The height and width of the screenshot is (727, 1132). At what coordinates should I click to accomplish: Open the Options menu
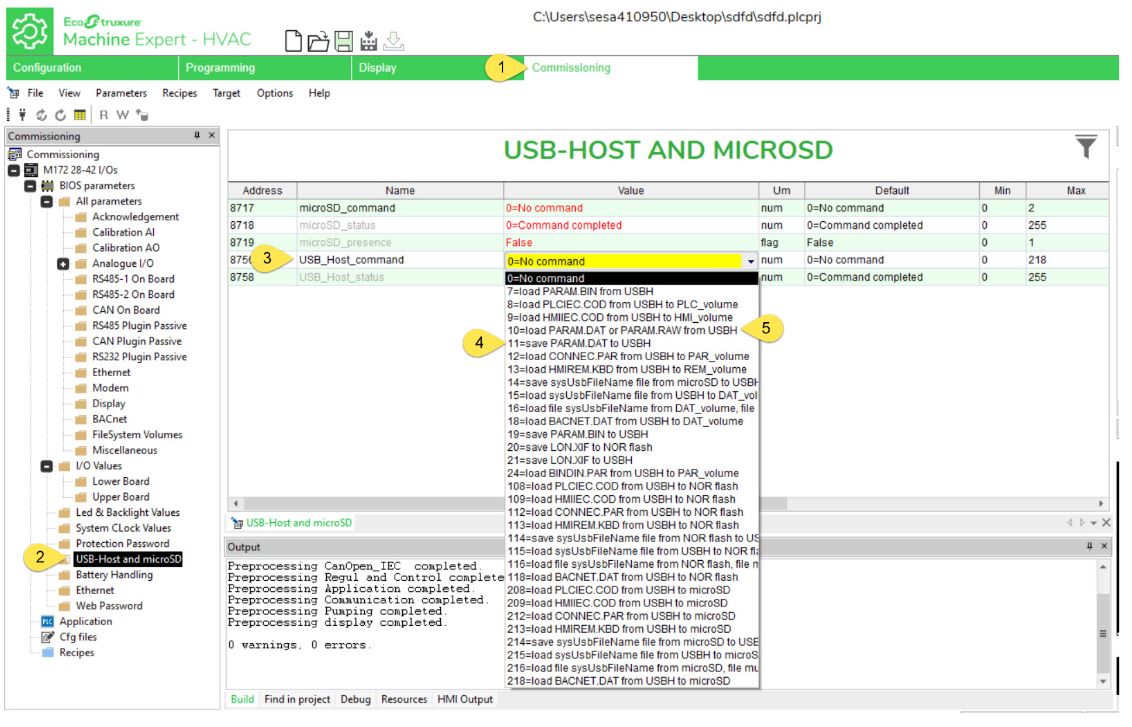(275, 93)
